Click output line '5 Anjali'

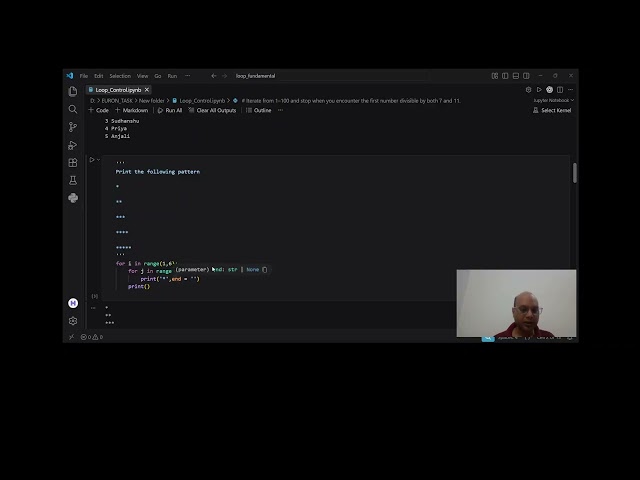pyautogui.click(x=118, y=136)
